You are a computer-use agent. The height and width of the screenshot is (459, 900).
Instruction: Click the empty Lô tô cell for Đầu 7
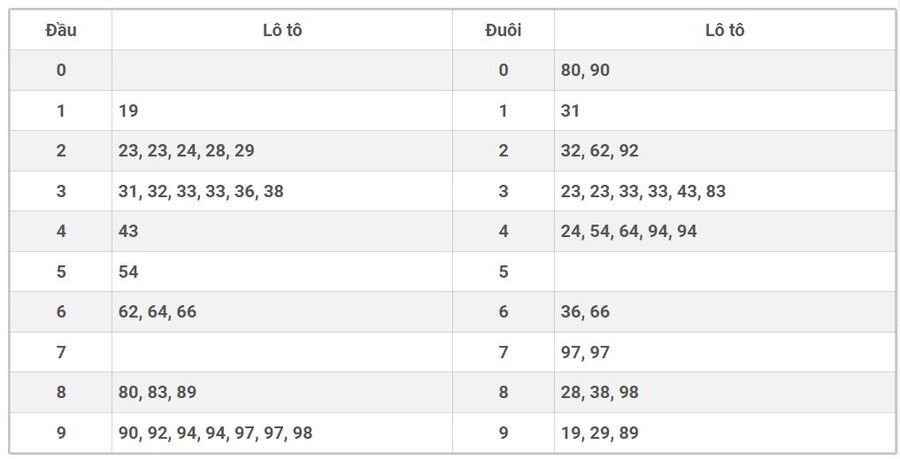[x=282, y=352]
